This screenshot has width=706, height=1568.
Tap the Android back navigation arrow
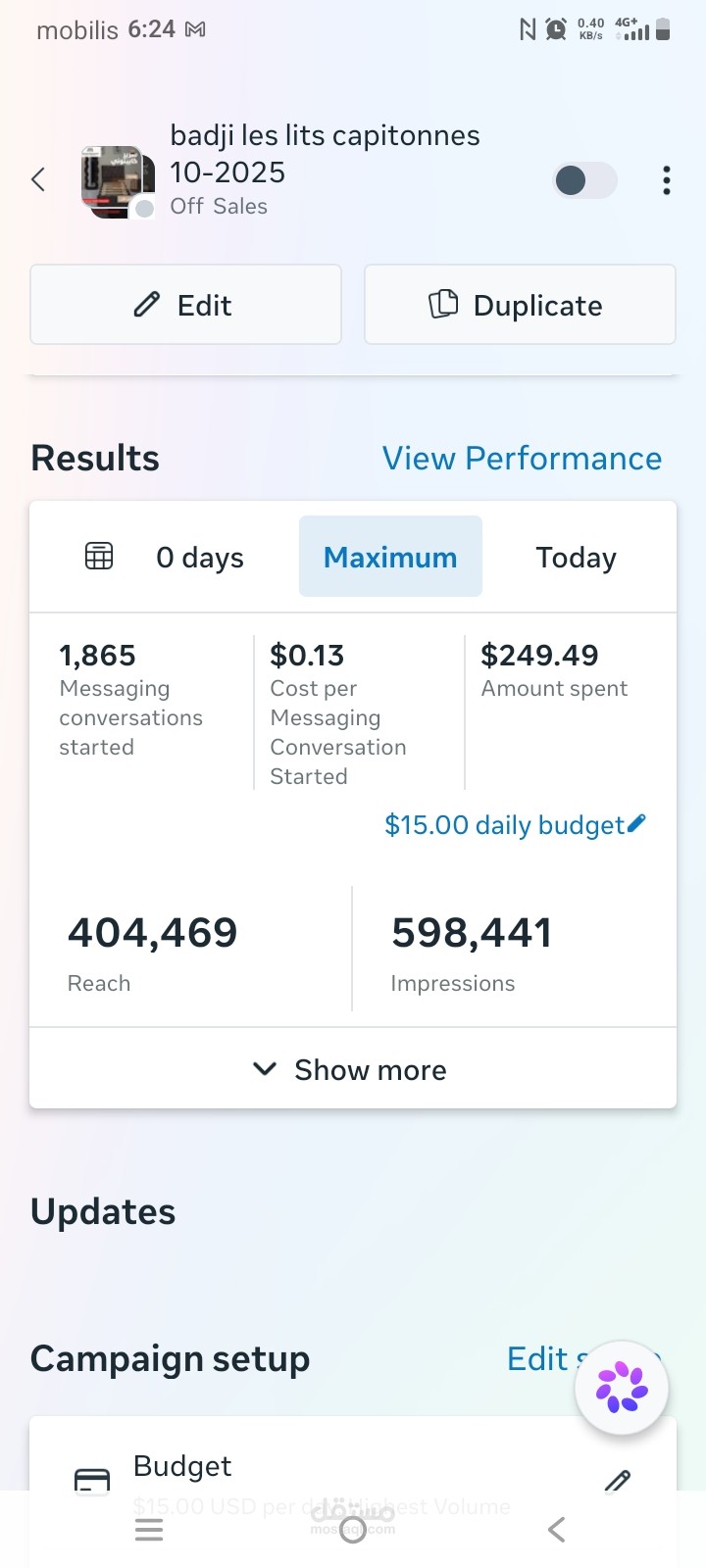(556, 1530)
